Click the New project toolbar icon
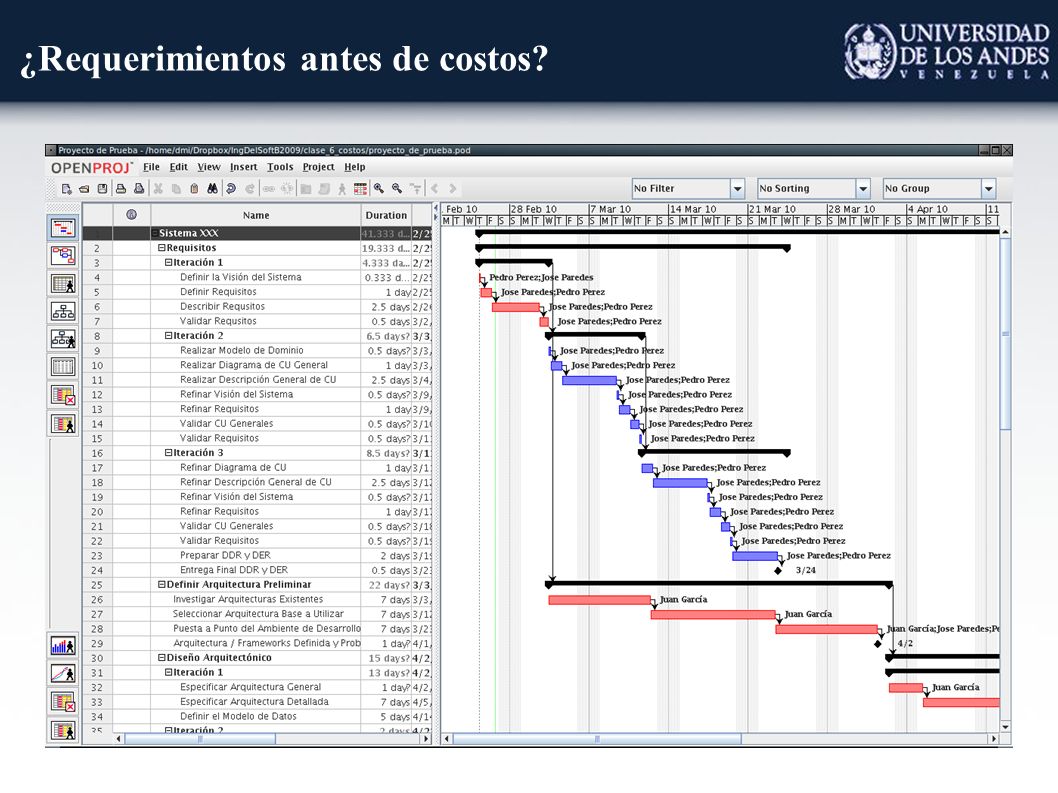This screenshot has height=793, width=1058. click(x=66, y=189)
